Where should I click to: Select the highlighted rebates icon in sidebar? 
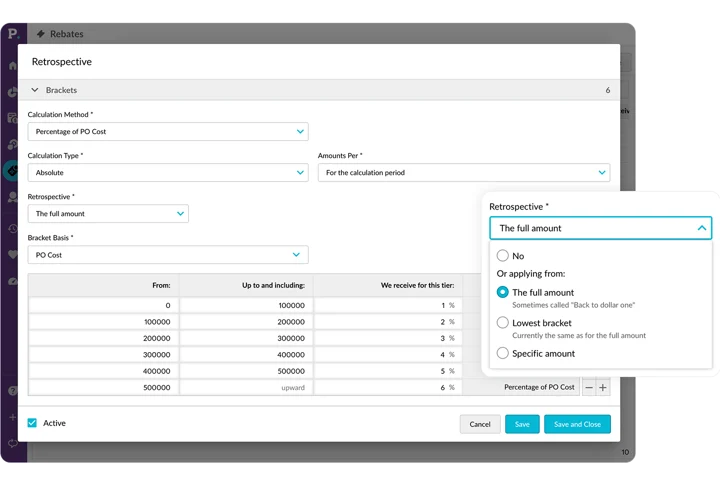(x=12, y=170)
